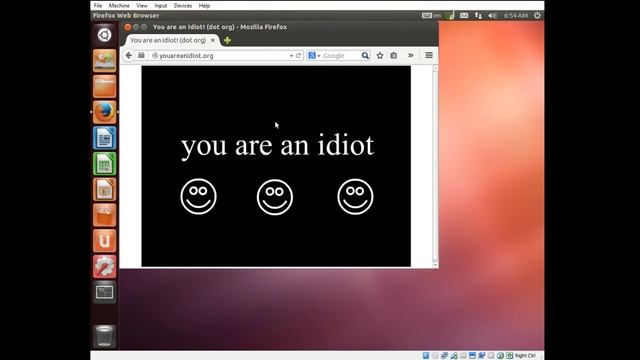The width and height of the screenshot is (640, 360).
Task: Click the Firefox Web Browser panel title
Action: click(x=126, y=16)
